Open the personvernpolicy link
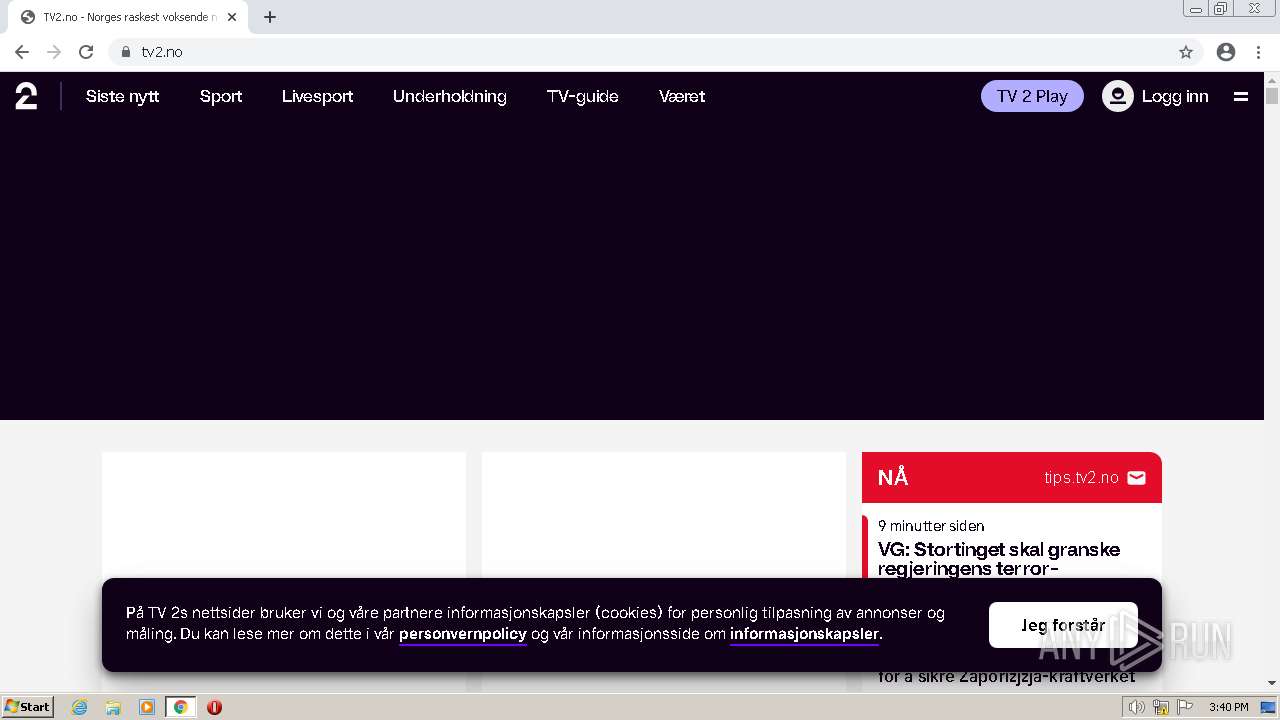 [462, 634]
